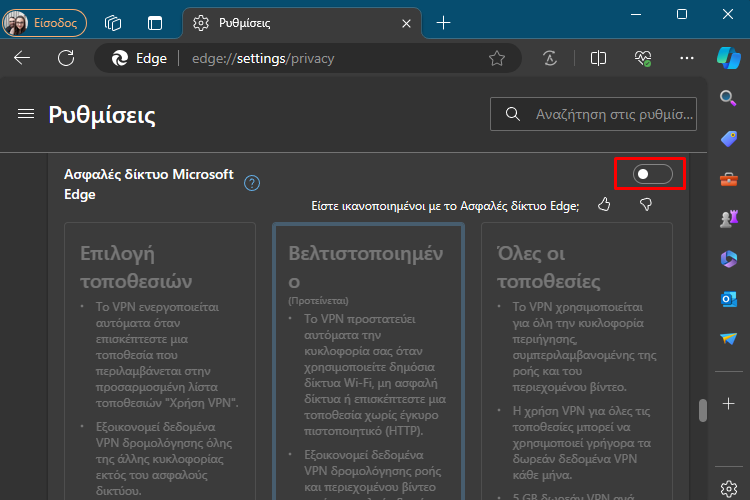Image resolution: width=750 pixels, height=500 pixels.
Task: Refresh the current page
Action: 66,58
